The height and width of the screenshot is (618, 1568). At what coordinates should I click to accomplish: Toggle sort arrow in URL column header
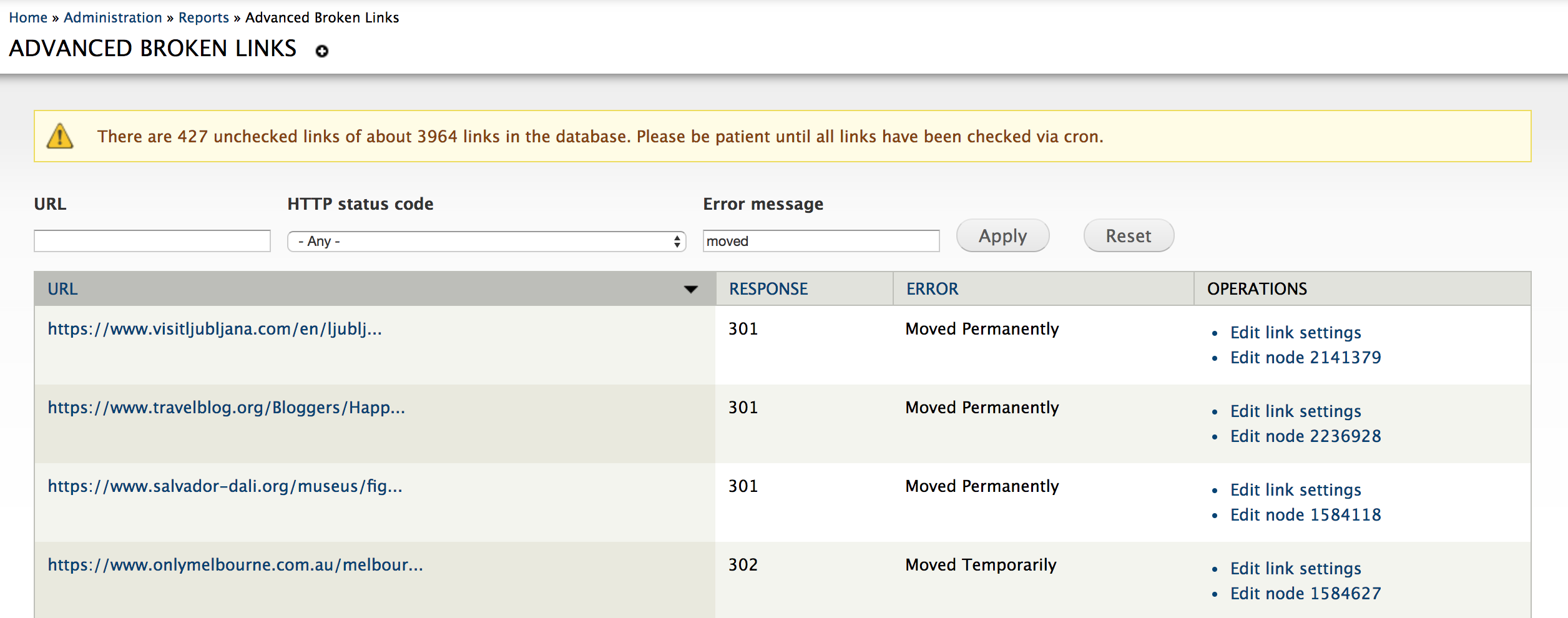[690, 289]
